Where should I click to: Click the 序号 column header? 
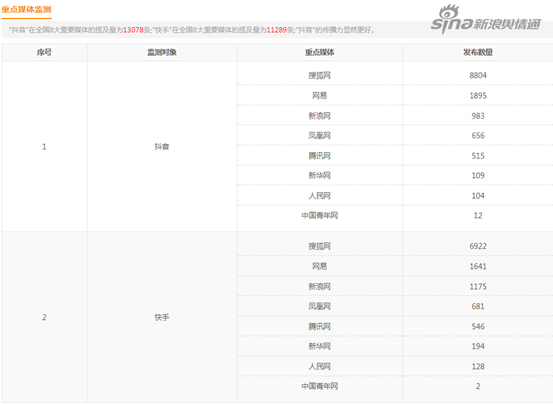coord(44,52)
